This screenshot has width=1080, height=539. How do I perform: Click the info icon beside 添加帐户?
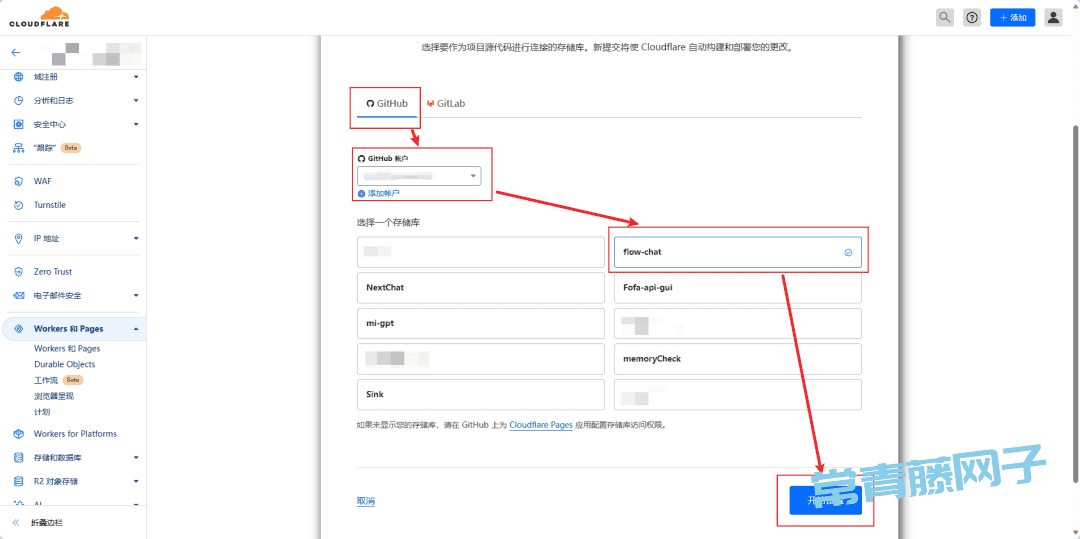tap(362, 193)
